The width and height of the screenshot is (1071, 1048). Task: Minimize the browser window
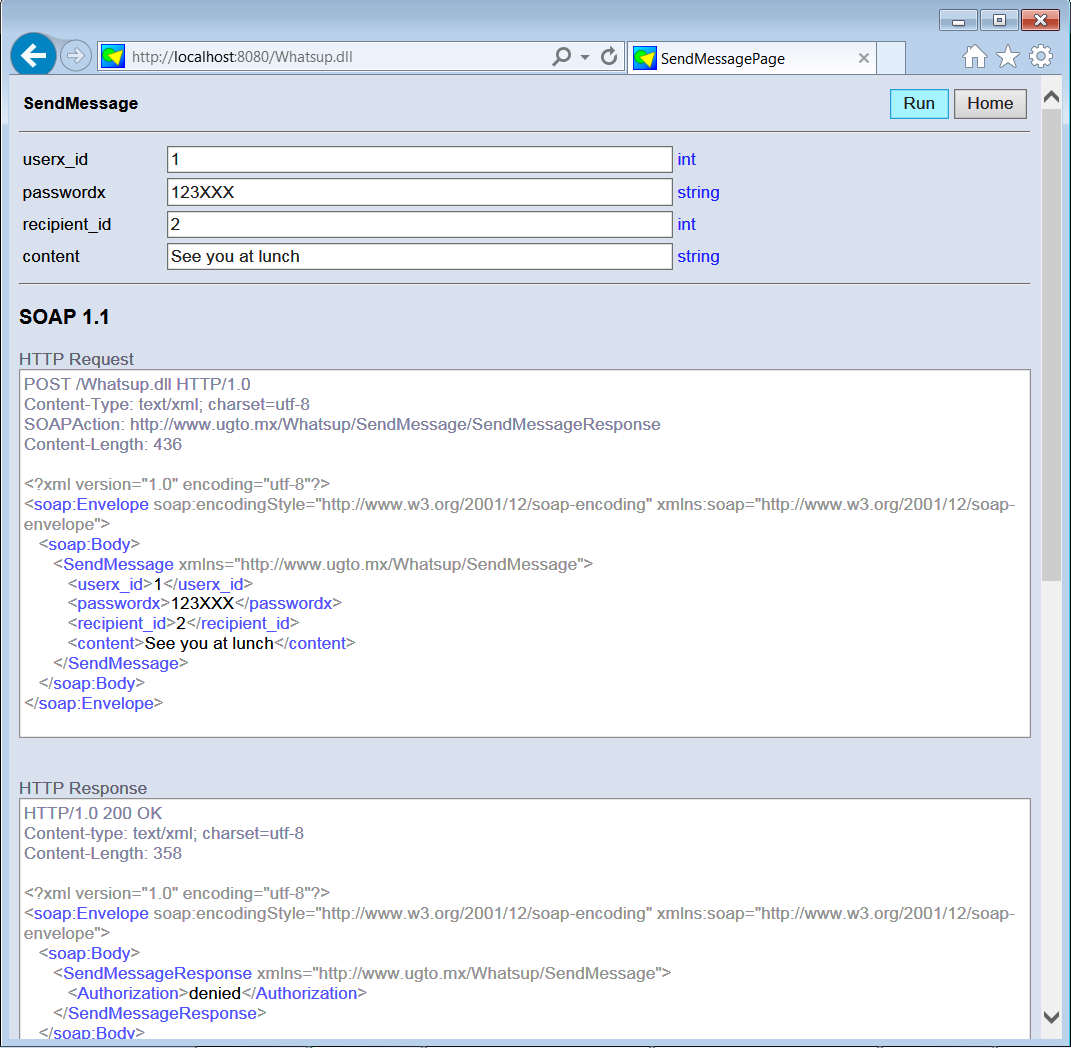pos(958,20)
